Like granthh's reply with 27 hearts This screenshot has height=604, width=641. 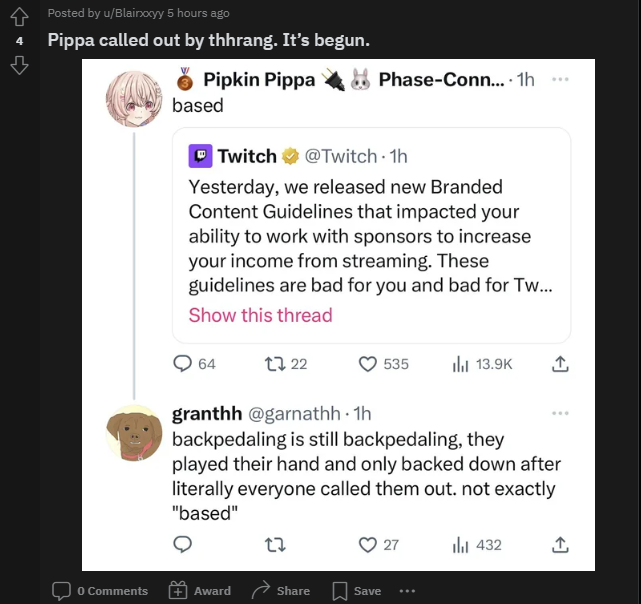[x=368, y=545]
